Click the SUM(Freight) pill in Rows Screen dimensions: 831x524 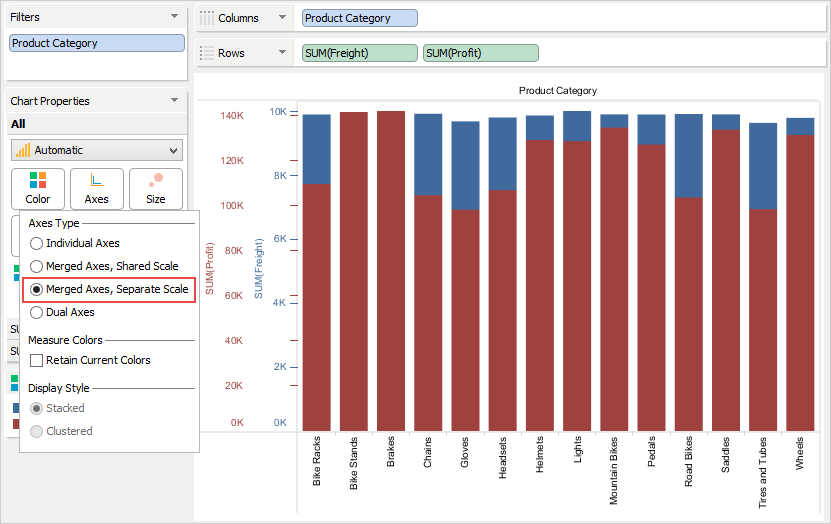click(x=360, y=53)
